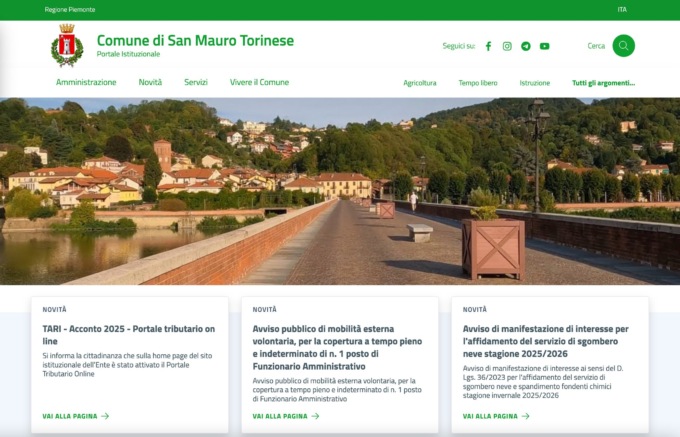Click the sgombero neve card description text
680x437 pixels.
click(x=543, y=382)
